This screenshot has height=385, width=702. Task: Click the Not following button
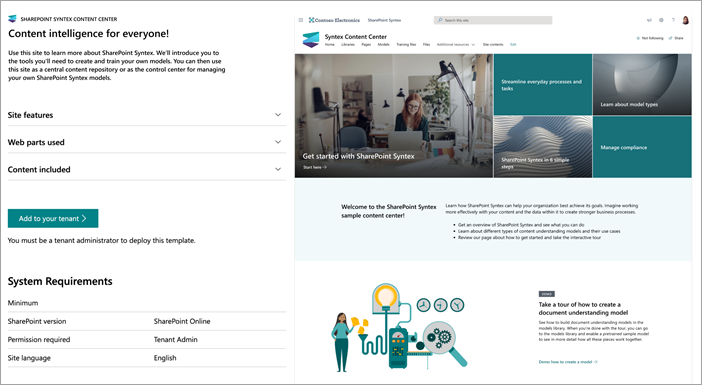coord(650,38)
